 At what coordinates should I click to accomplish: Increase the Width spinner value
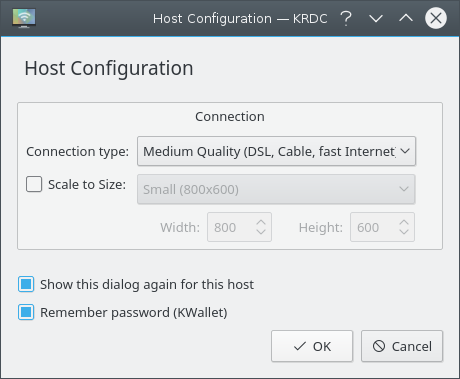click(x=261, y=222)
